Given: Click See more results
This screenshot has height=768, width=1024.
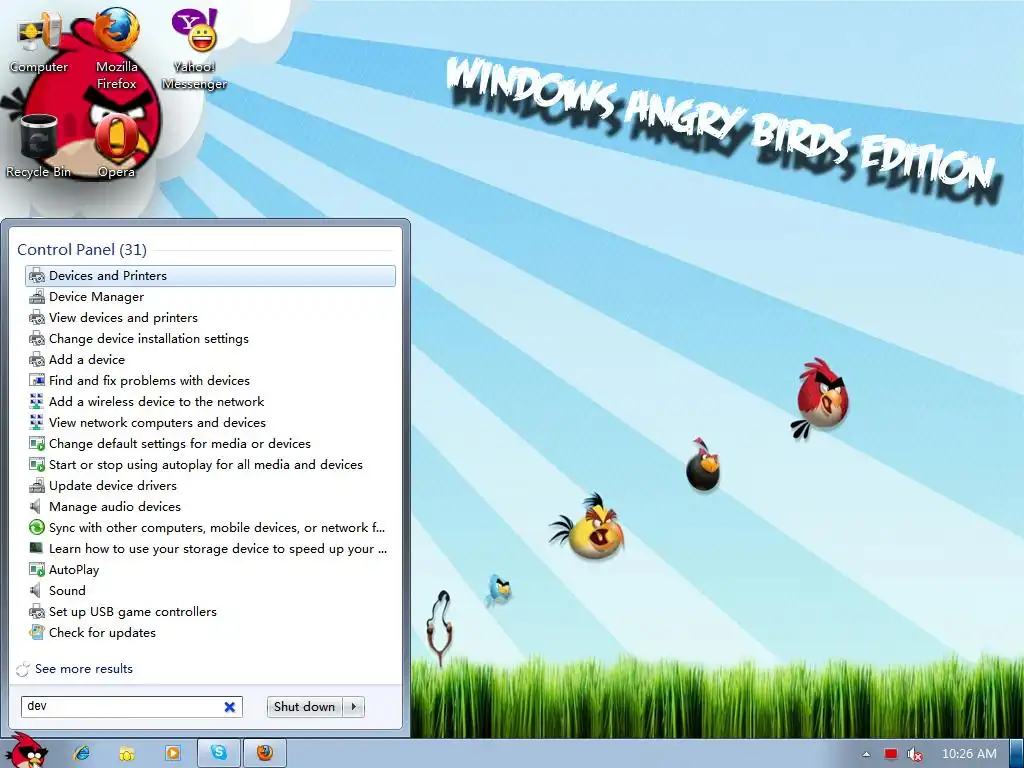Looking at the screenshot, I should click(x=84, y=669).
